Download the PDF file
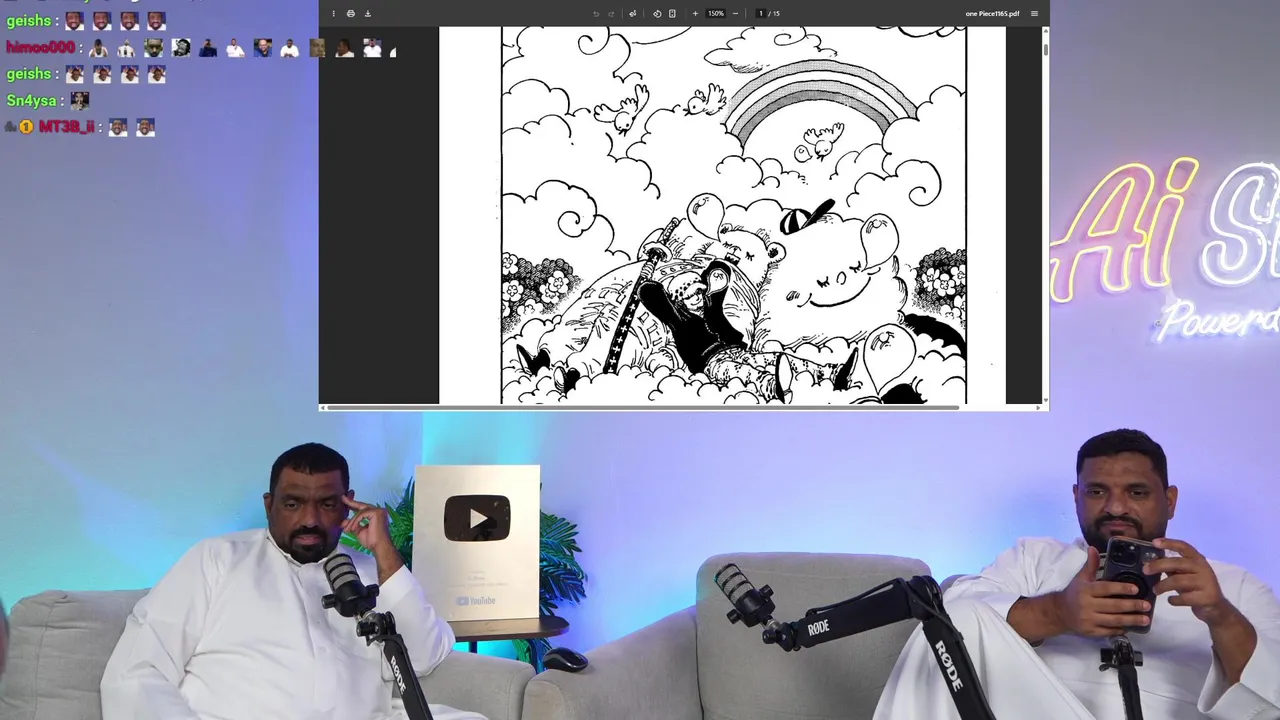 (x=368, y=13)
